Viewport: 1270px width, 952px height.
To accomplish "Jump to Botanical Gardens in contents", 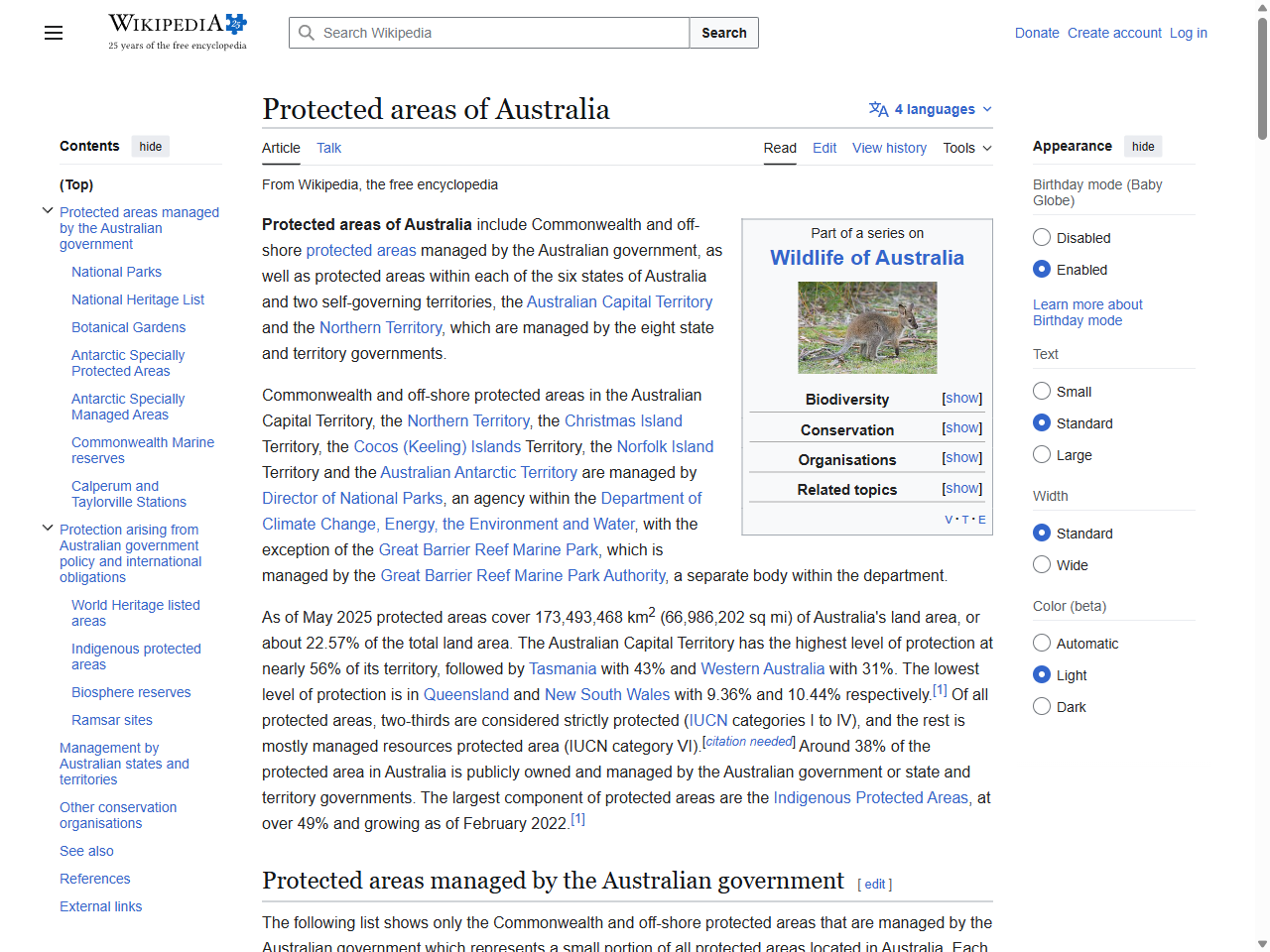I will click(x=128, y=327).
